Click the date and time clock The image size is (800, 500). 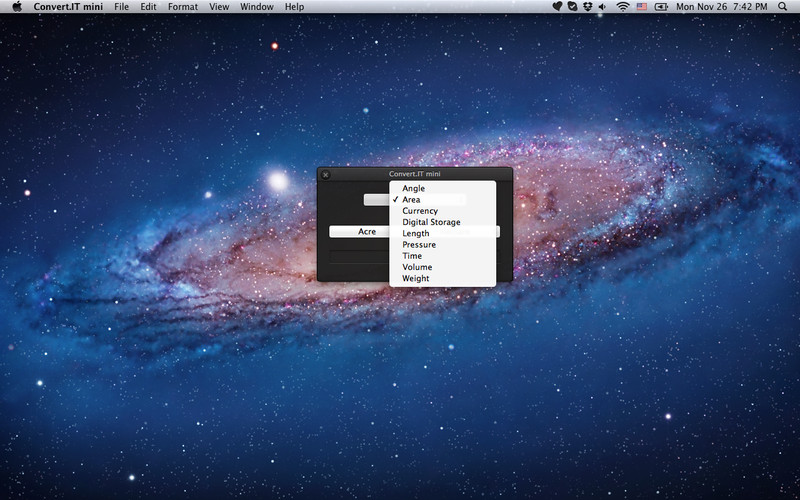[721, 7]
